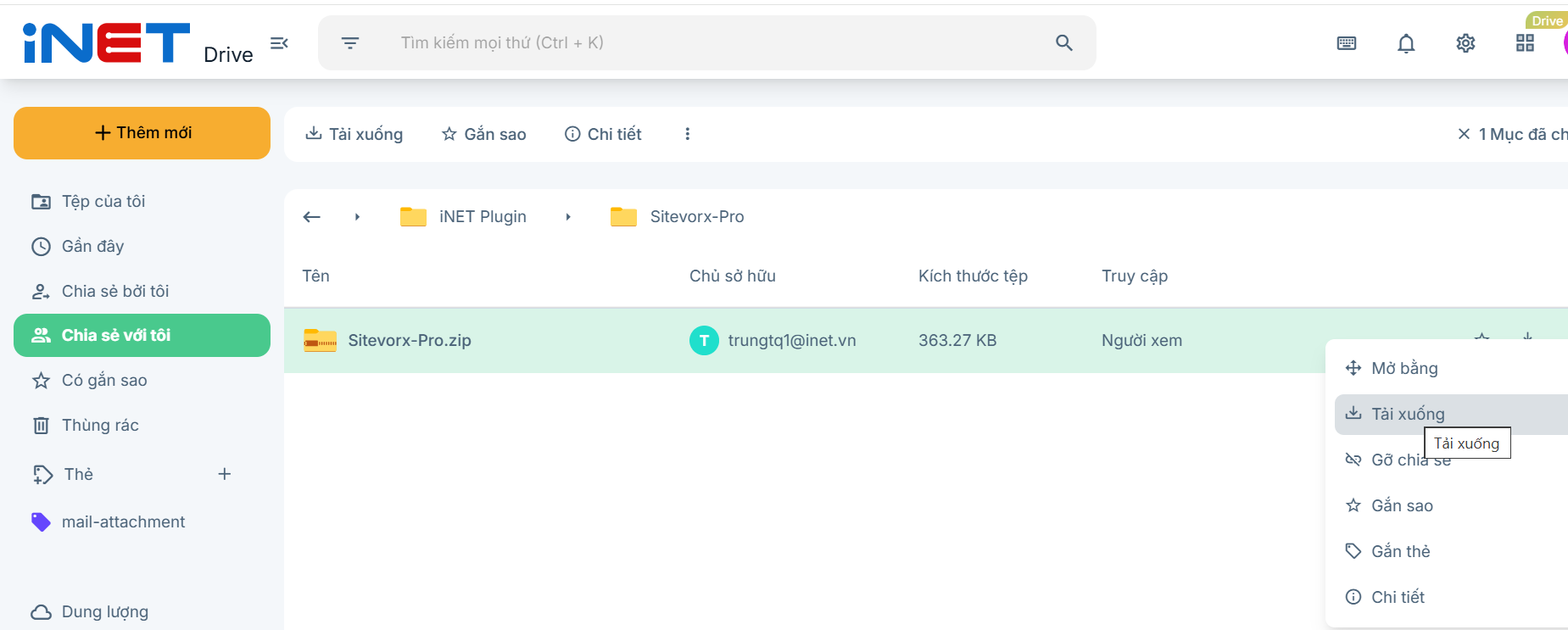Open Chia sẻ bởi tôi
The height and width of the screenshot is (630, 1568).
[100, 291]
